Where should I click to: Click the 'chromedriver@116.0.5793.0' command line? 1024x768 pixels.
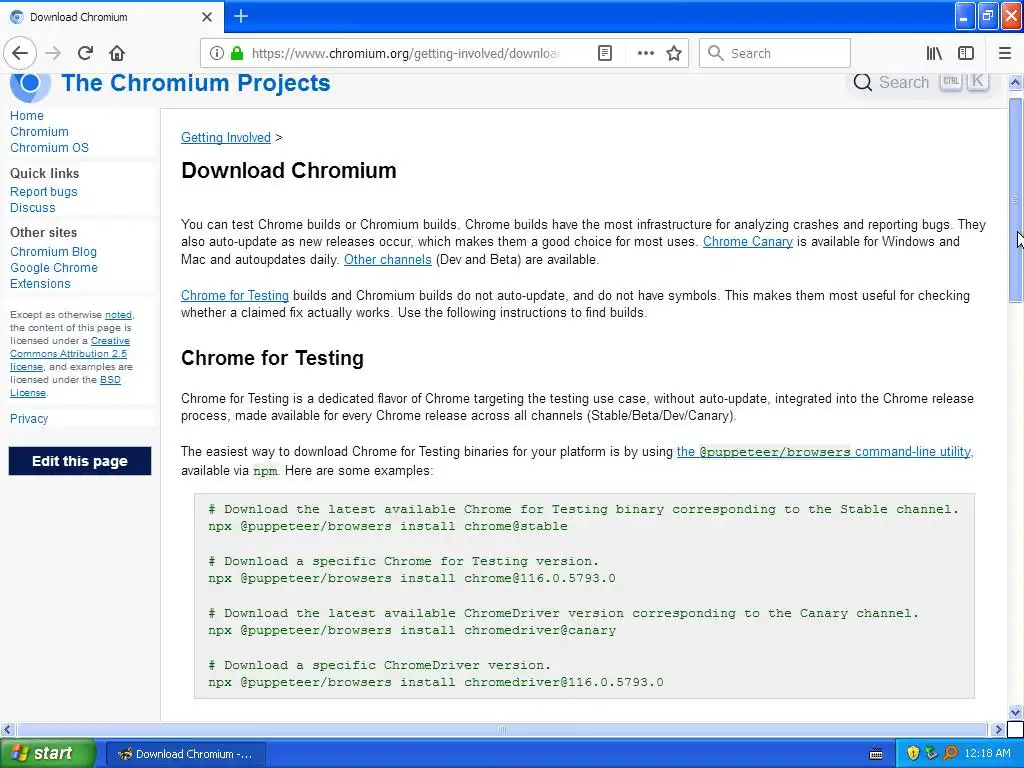click(x=436, y=682)
